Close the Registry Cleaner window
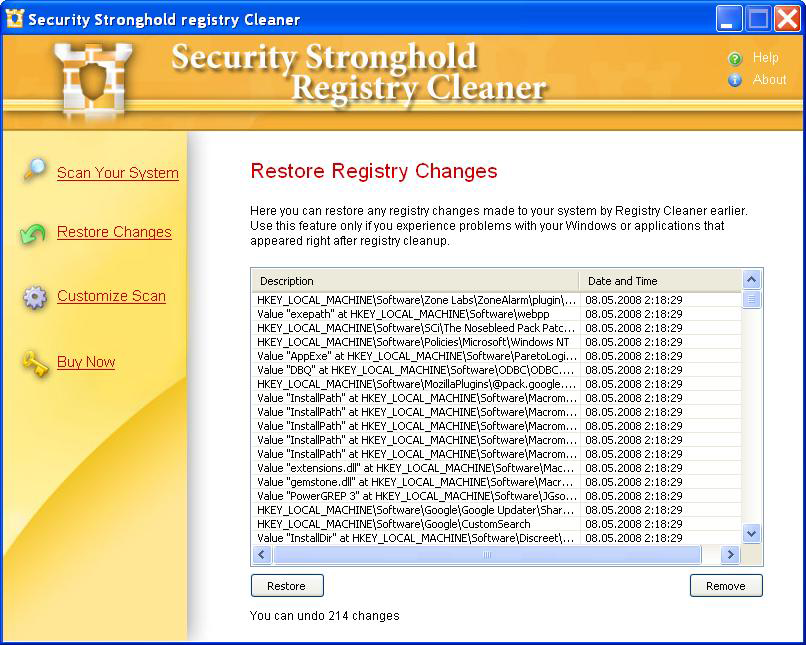 click(x=787, y=19)
